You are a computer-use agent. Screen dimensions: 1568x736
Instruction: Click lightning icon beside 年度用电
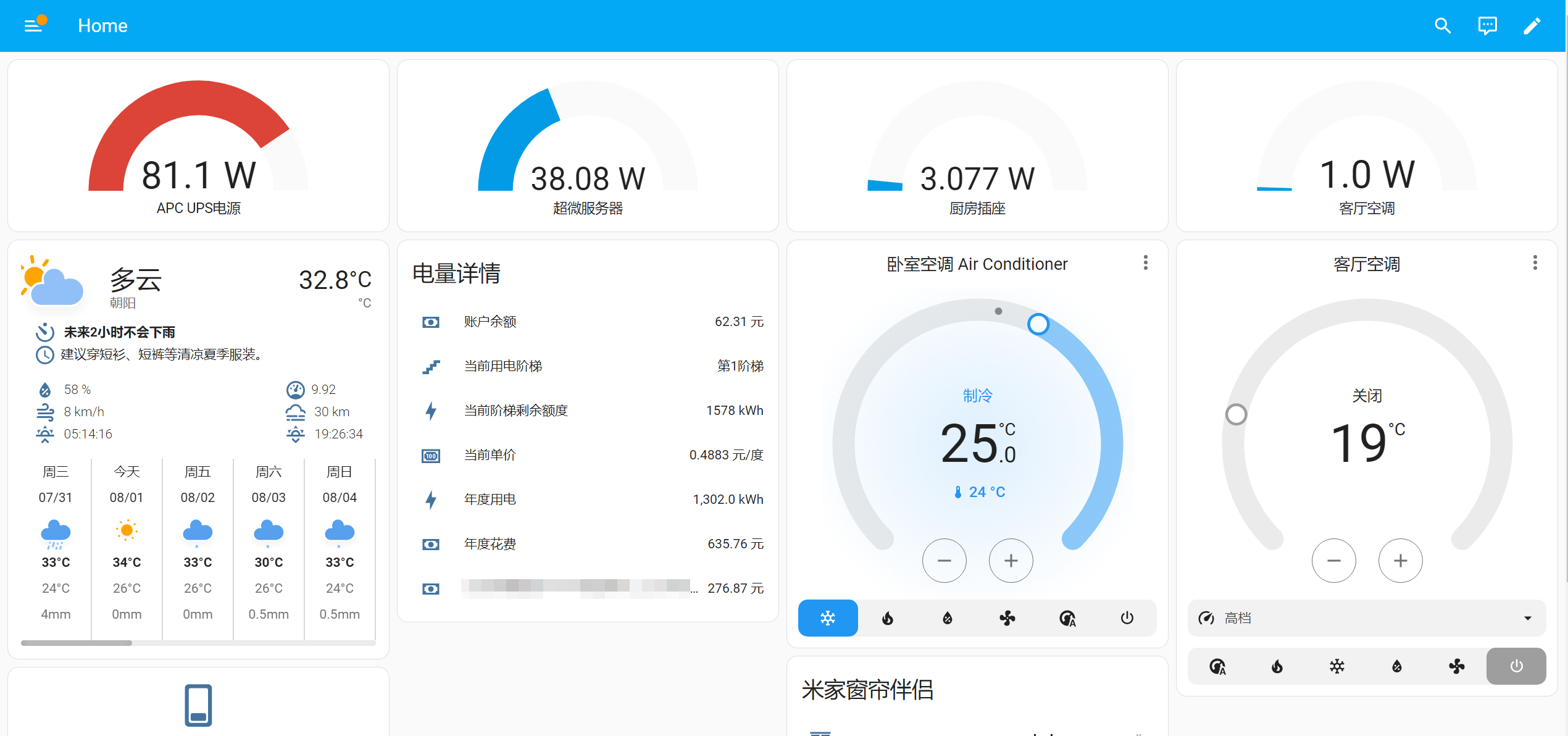coord(431,500)
